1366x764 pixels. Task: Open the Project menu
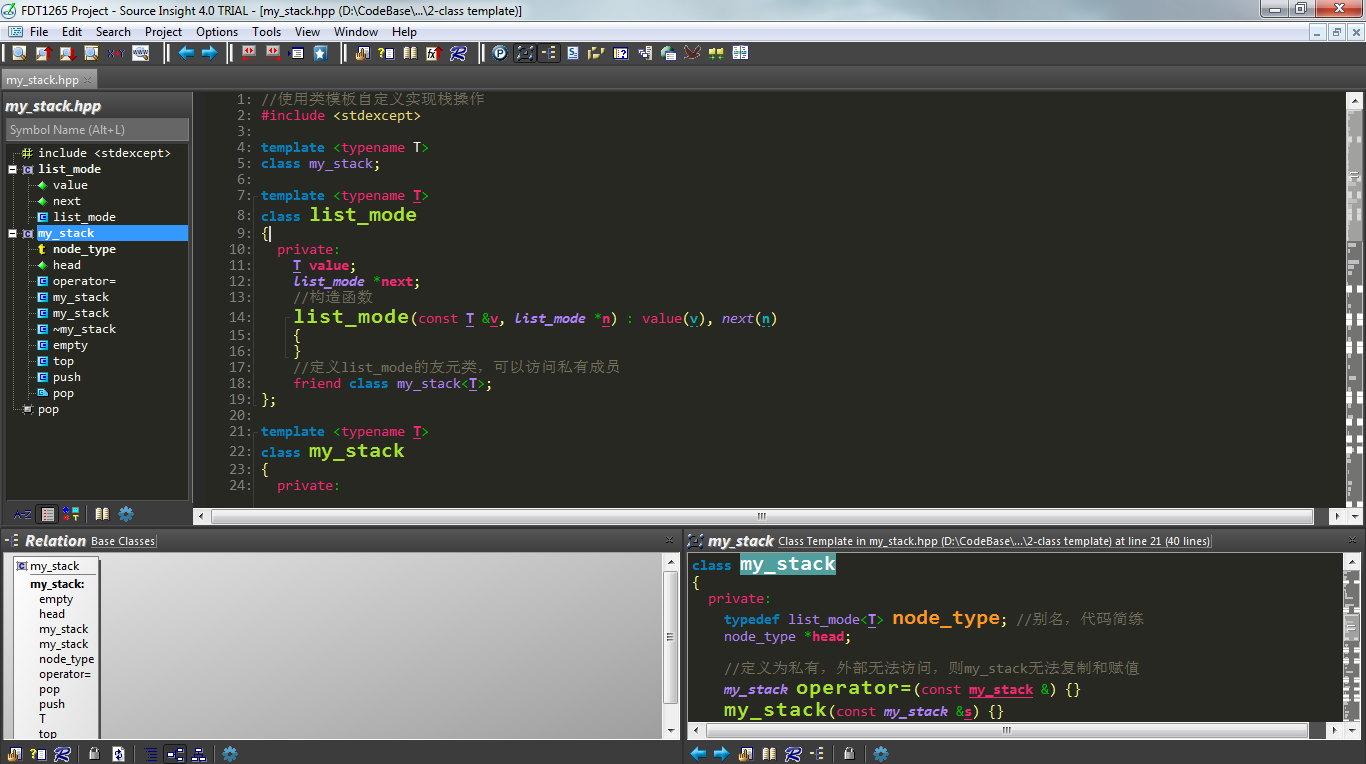pyautogui.click(x=163, y=32)
